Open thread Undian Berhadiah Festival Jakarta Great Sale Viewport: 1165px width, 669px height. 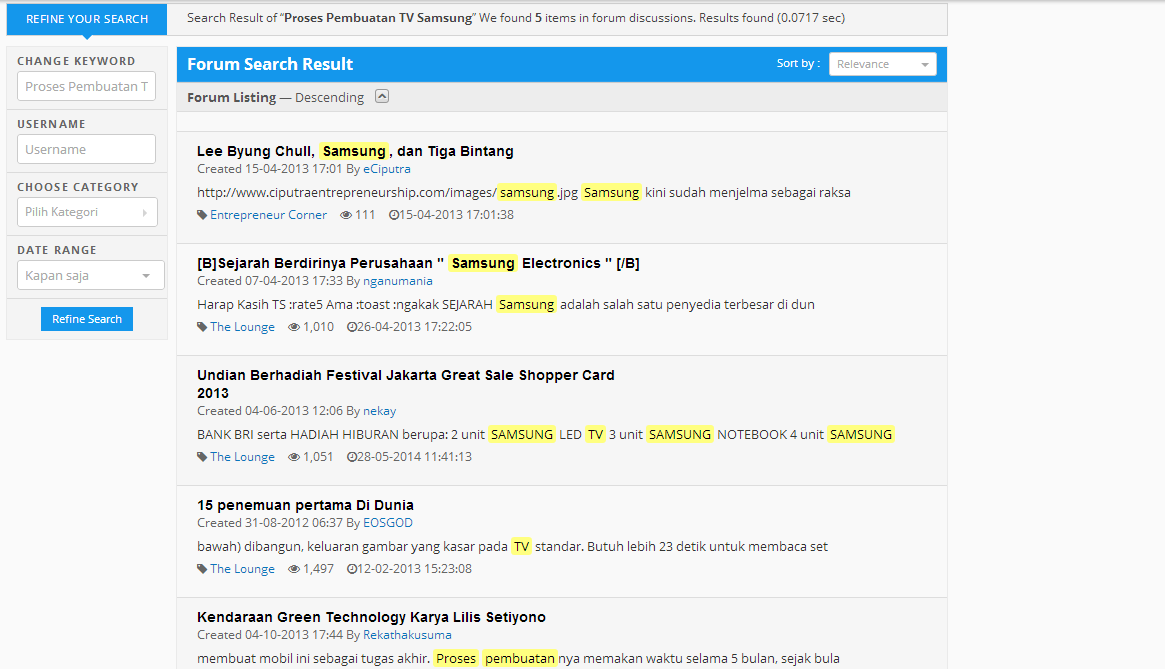(406, 384)
